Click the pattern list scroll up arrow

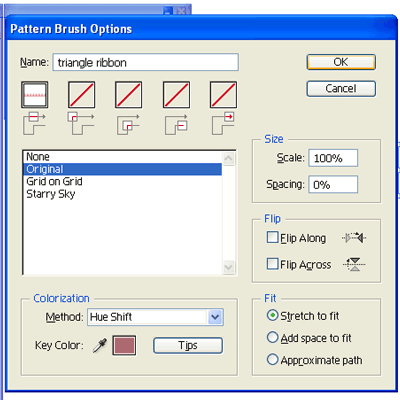[228, 159]
